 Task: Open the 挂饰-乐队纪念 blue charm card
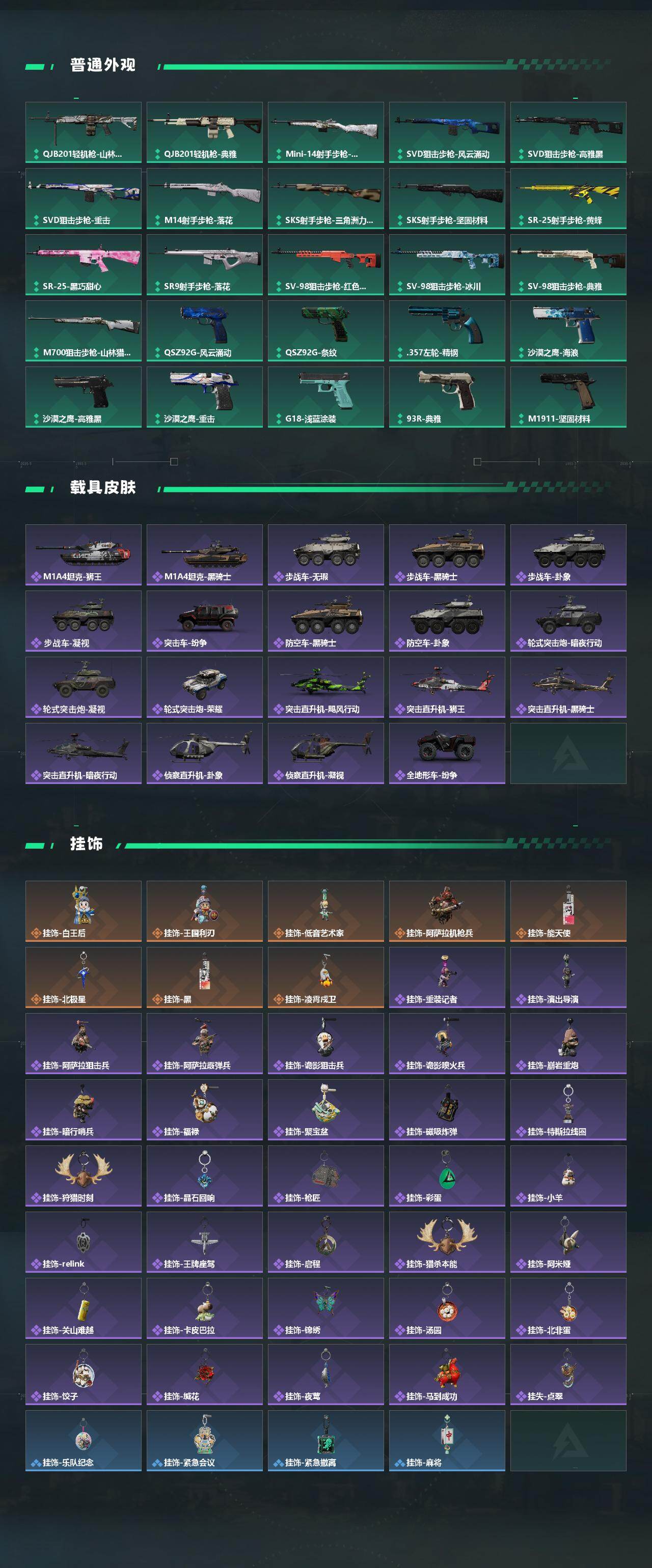[x=84, y=1441]
